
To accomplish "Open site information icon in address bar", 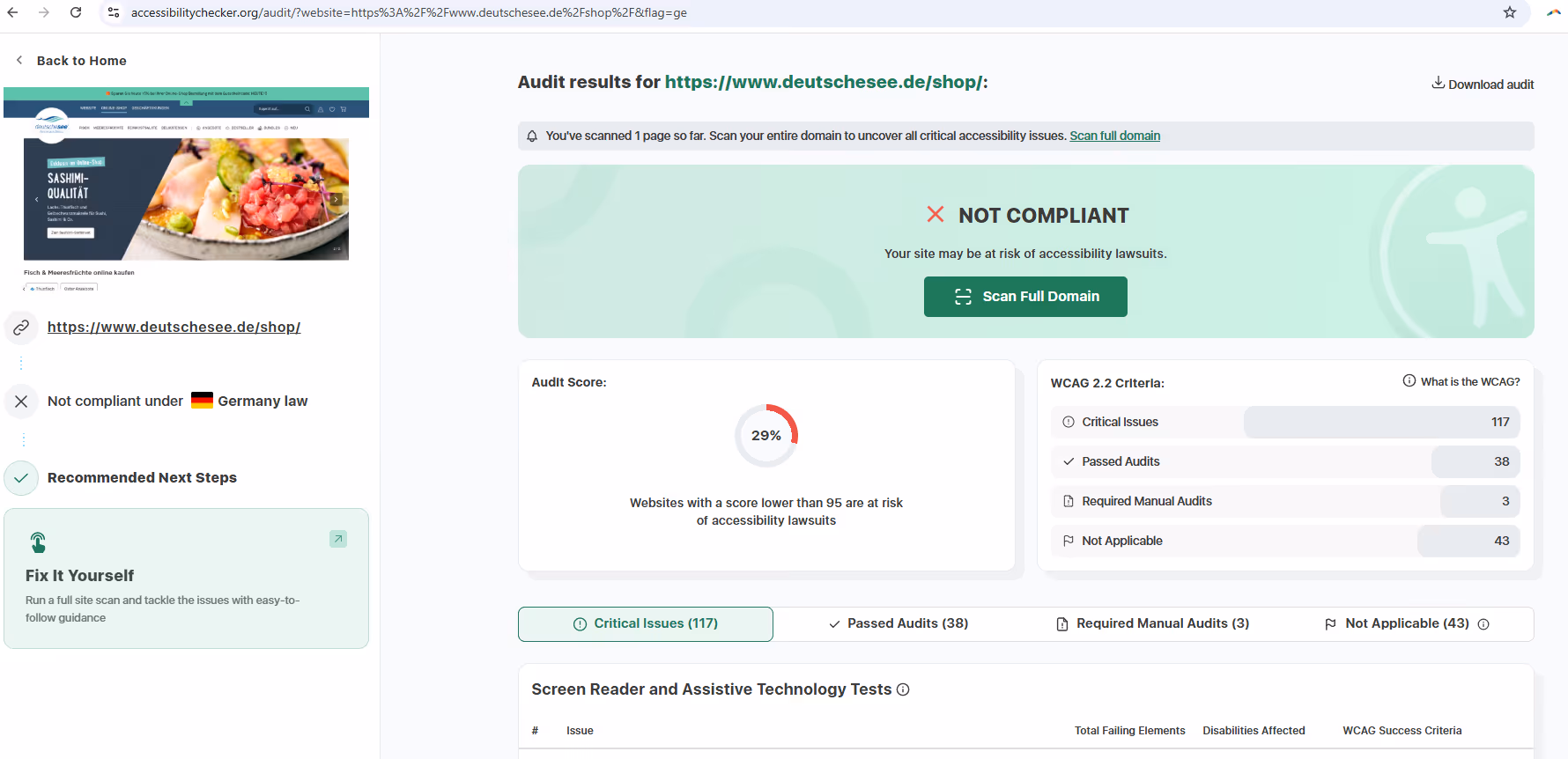I will (x=114, y=12).
